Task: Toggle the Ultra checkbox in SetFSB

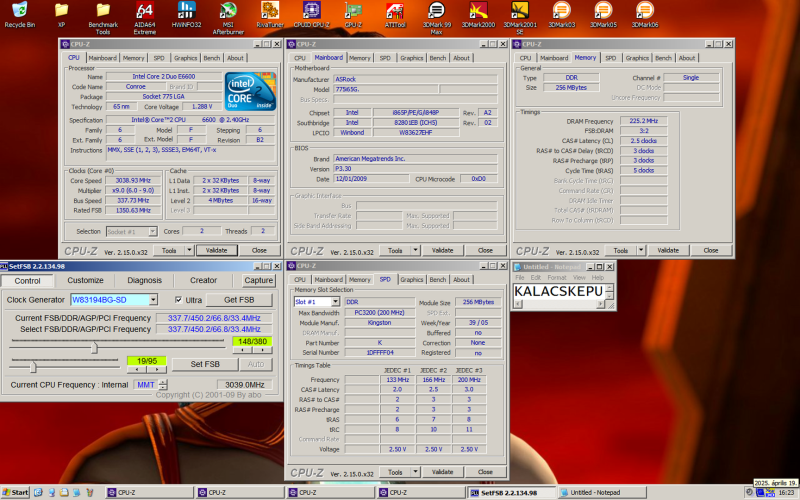Action: (x=179, y=300)
